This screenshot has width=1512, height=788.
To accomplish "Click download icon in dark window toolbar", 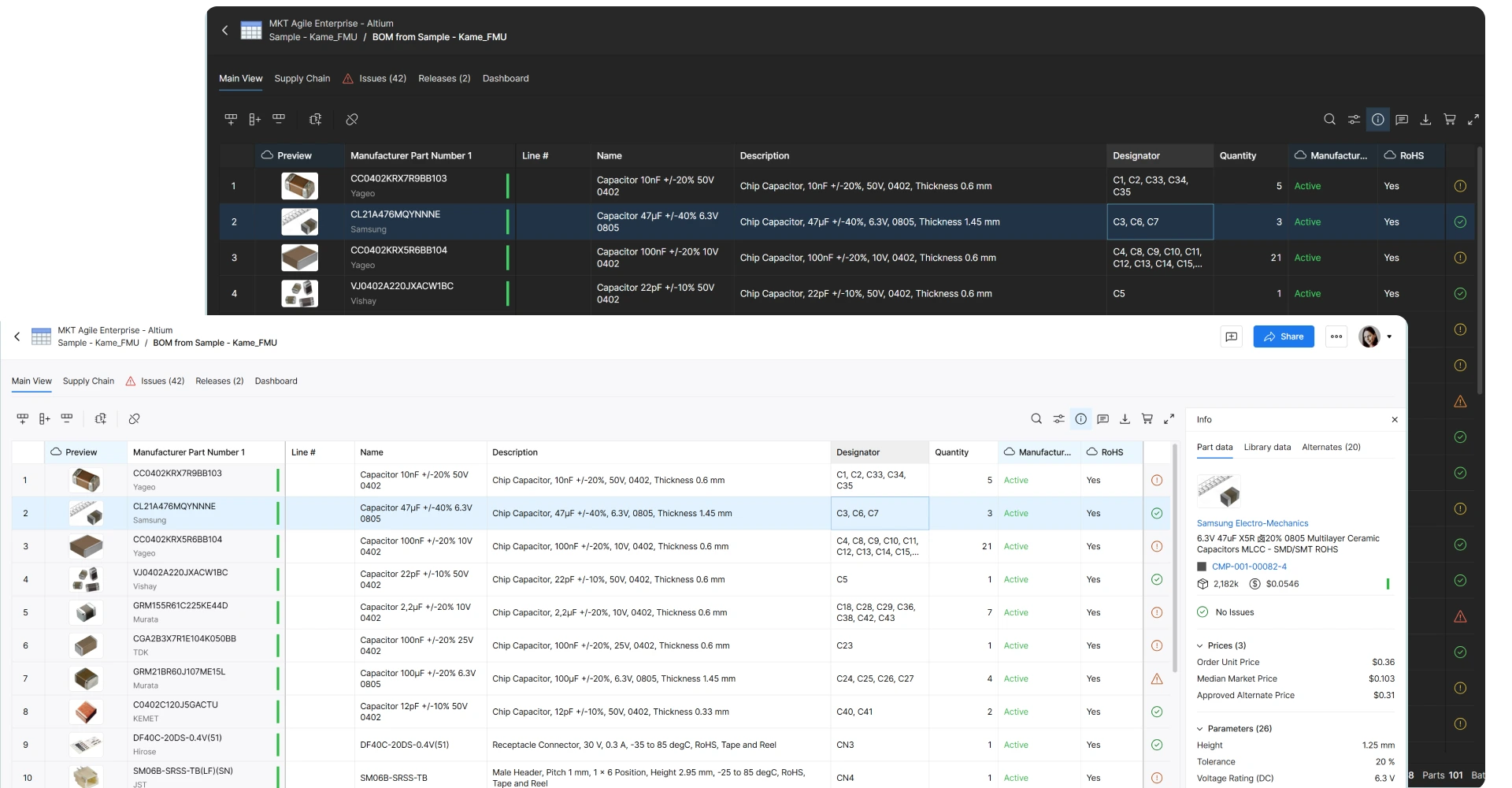I will pyautogui.click(x=1425, y=119).
